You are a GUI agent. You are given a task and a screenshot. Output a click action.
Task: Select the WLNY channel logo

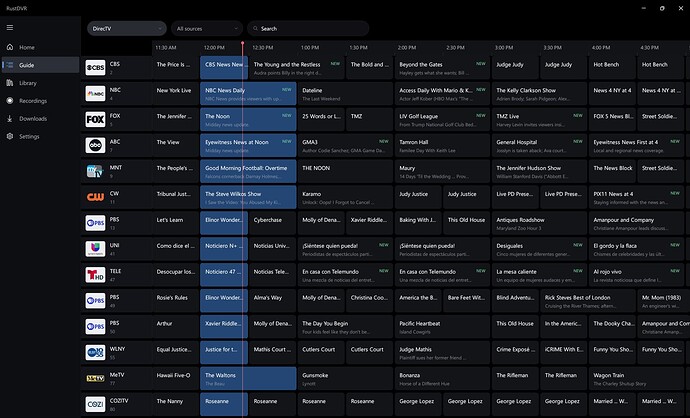click(x=95, y=352)
